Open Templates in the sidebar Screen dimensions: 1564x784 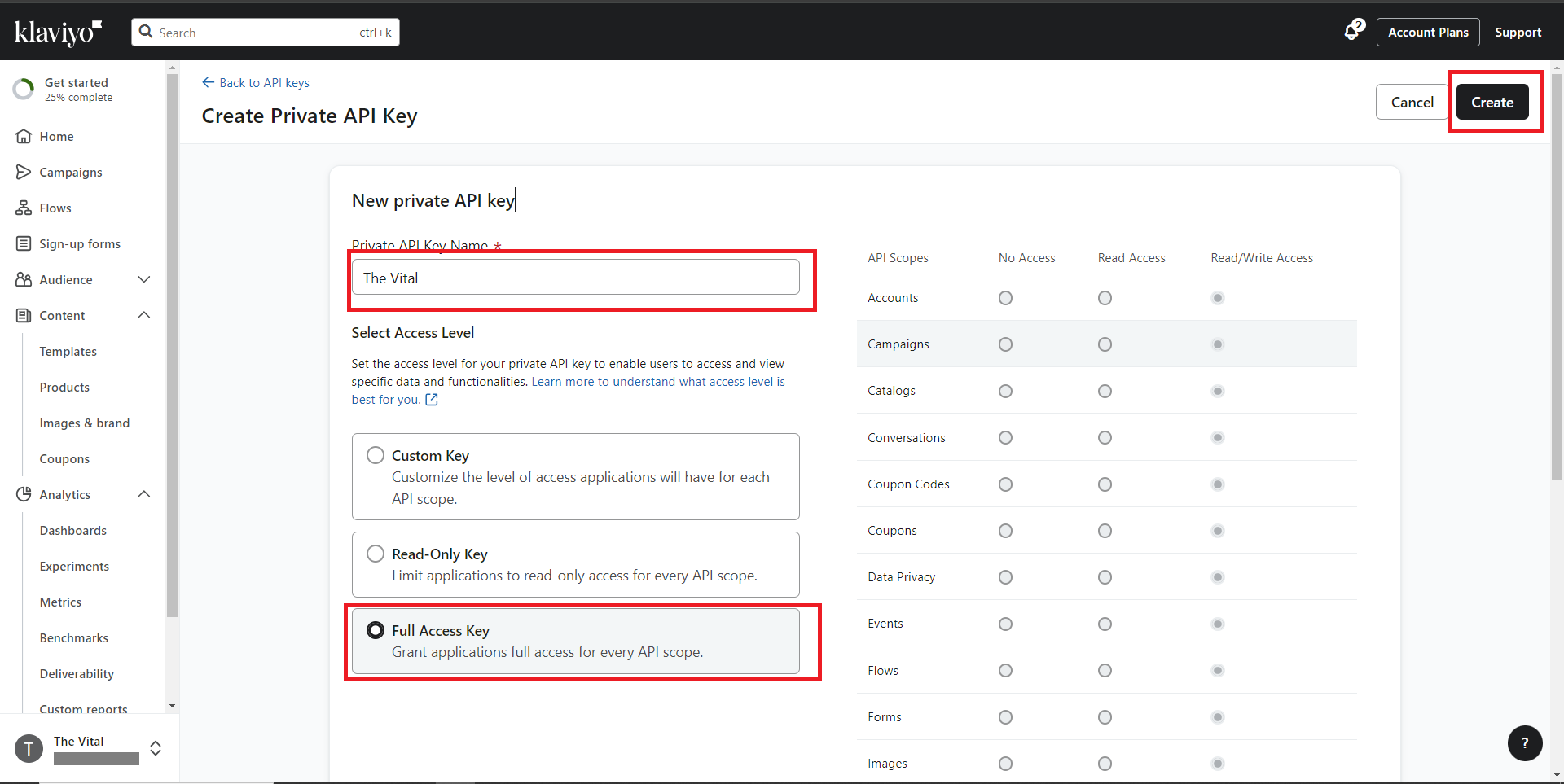pyautogui.click(x=68, y=351)
